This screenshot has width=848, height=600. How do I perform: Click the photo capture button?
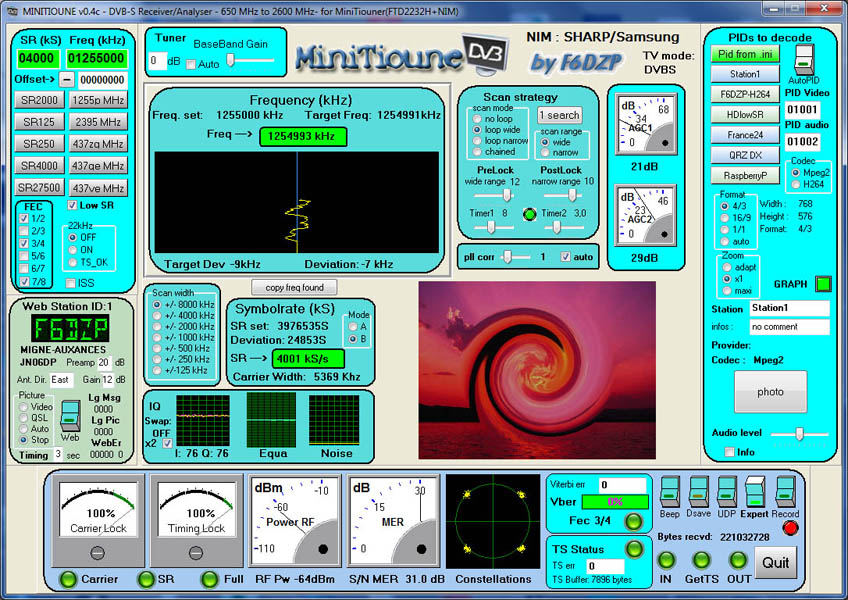point(770,392)
